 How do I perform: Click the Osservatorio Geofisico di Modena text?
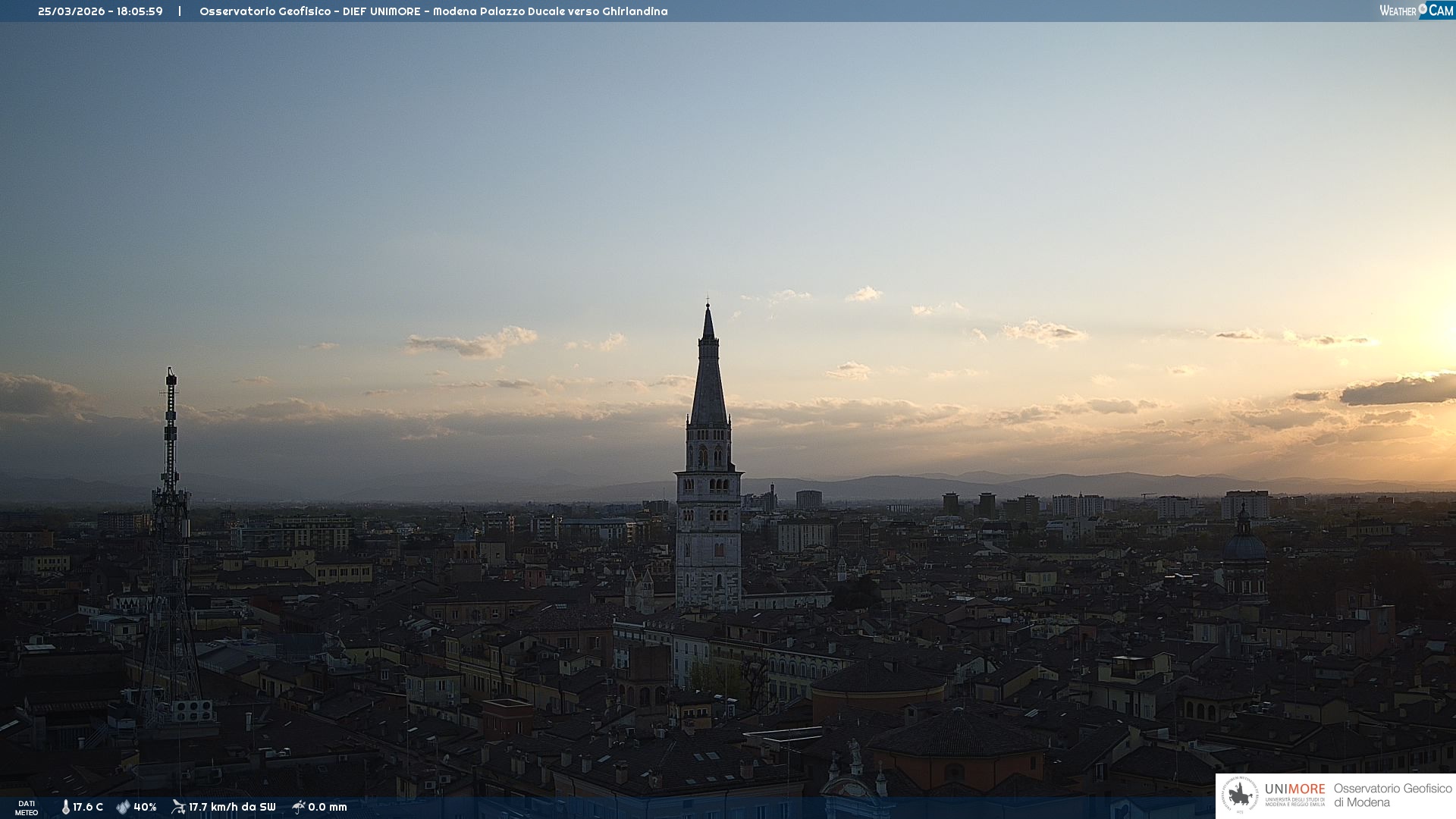(x=1392, y=795)
